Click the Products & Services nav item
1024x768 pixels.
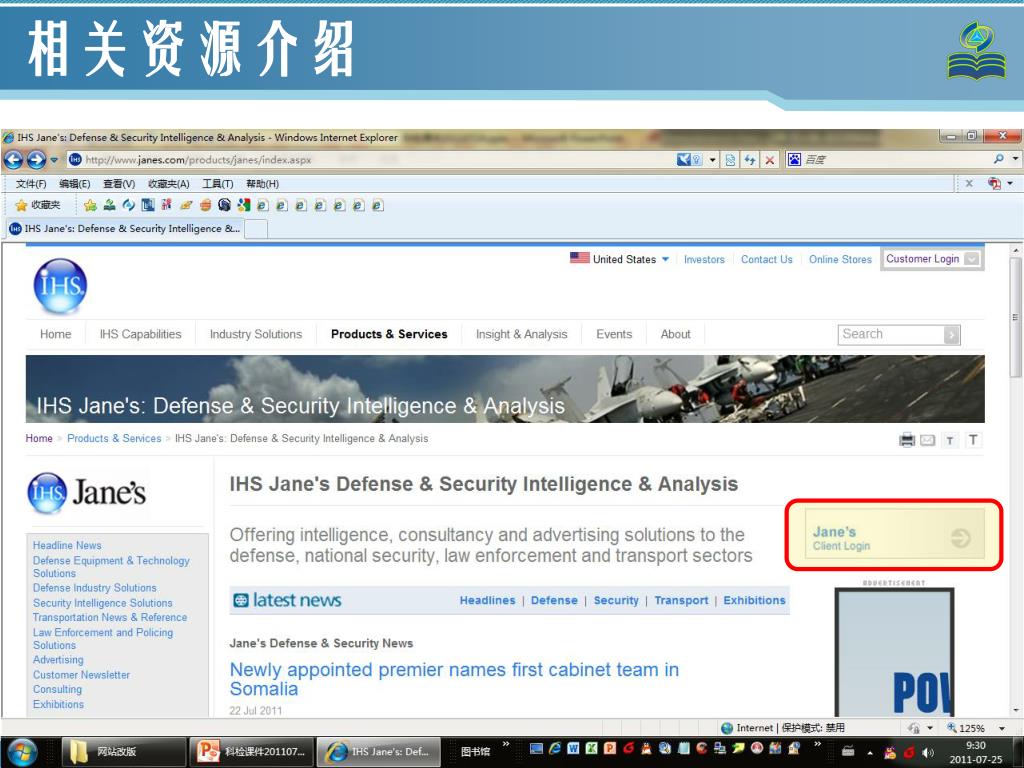[x=389, y=334]
